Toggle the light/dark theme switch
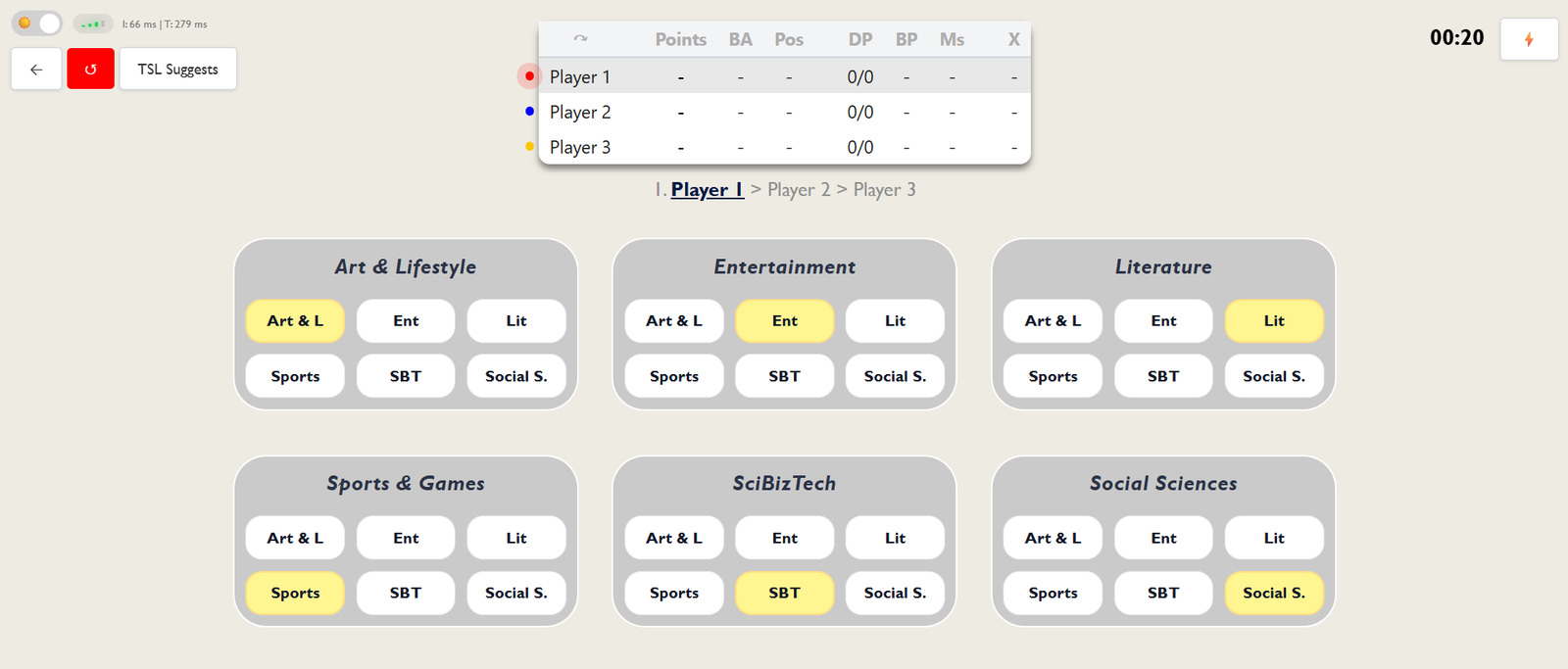1568x669 pixels. point(37,24)
